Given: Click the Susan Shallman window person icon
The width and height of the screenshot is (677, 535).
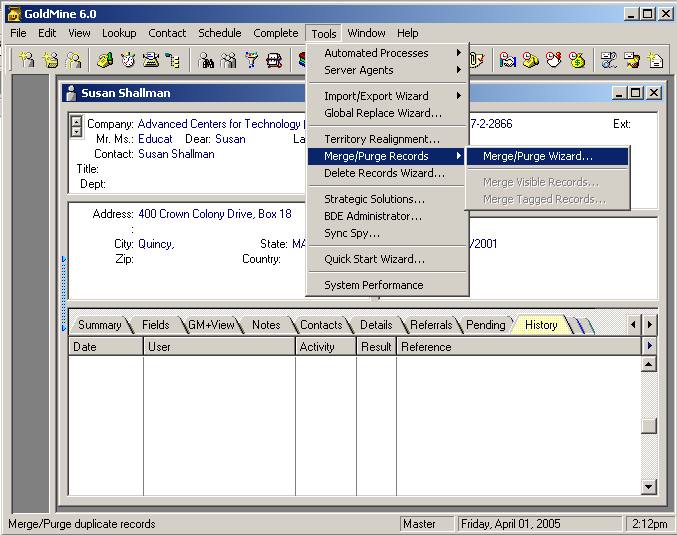Looking at the screenshot, I should pos(71,93).
